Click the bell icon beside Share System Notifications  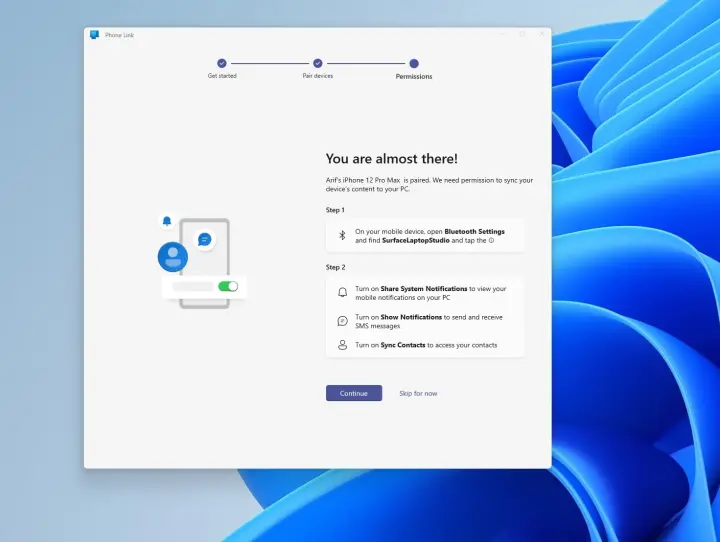(x=343, y=293)
